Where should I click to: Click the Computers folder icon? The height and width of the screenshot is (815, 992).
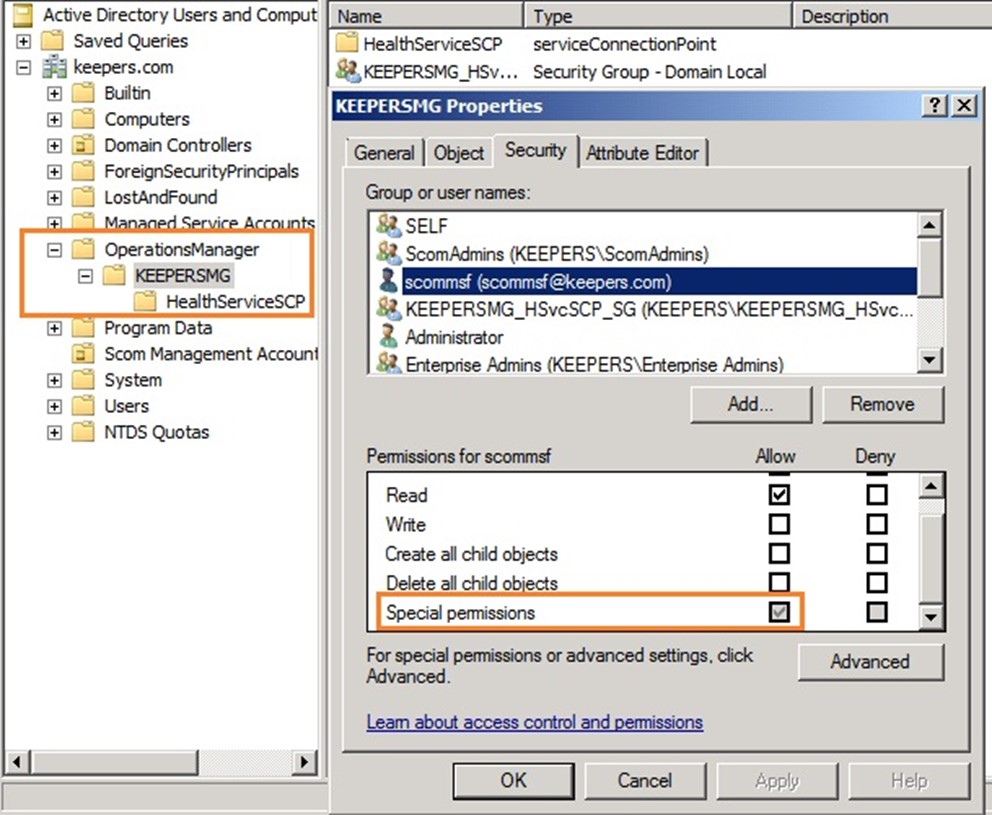coord(84,119)
